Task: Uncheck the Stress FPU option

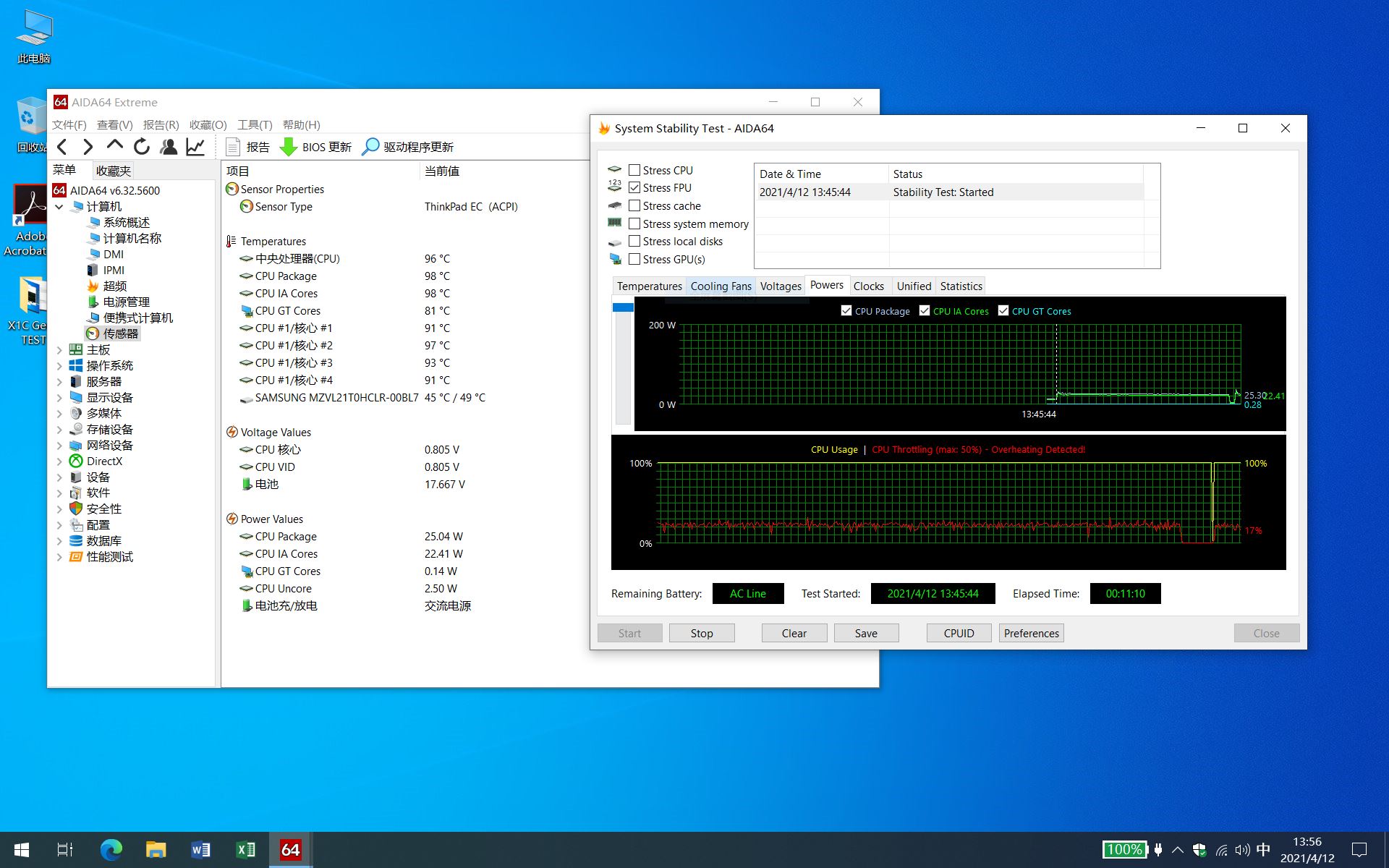Action: tap(634, 187)
